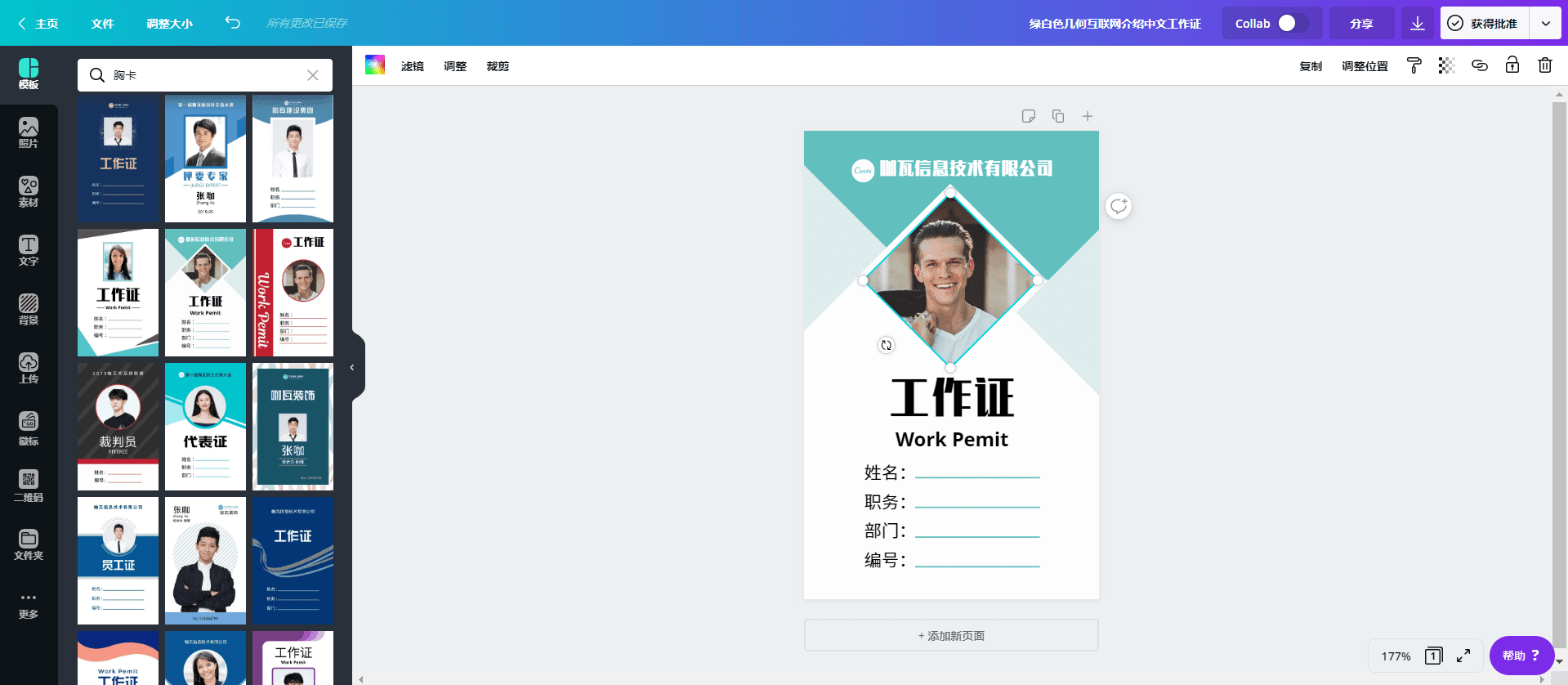Viewport: 1568px width, 685px height.
Task: Click the document title in top bar
Action: (x=1115, y=24)
